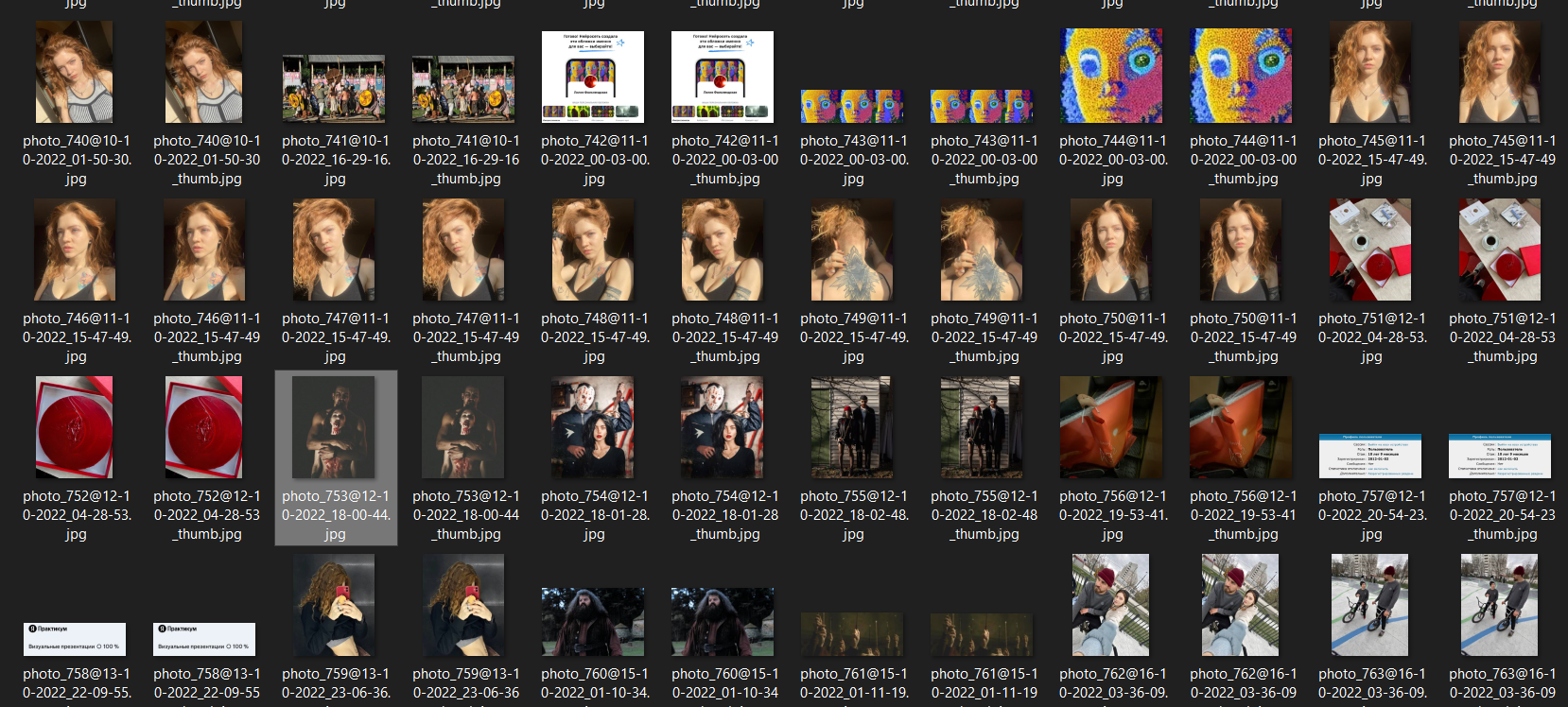Click the file name photo_747@11-10-2022_15-47-49.jpg
The width and height of the screenshot is (1568, 707).
point(336,337)
